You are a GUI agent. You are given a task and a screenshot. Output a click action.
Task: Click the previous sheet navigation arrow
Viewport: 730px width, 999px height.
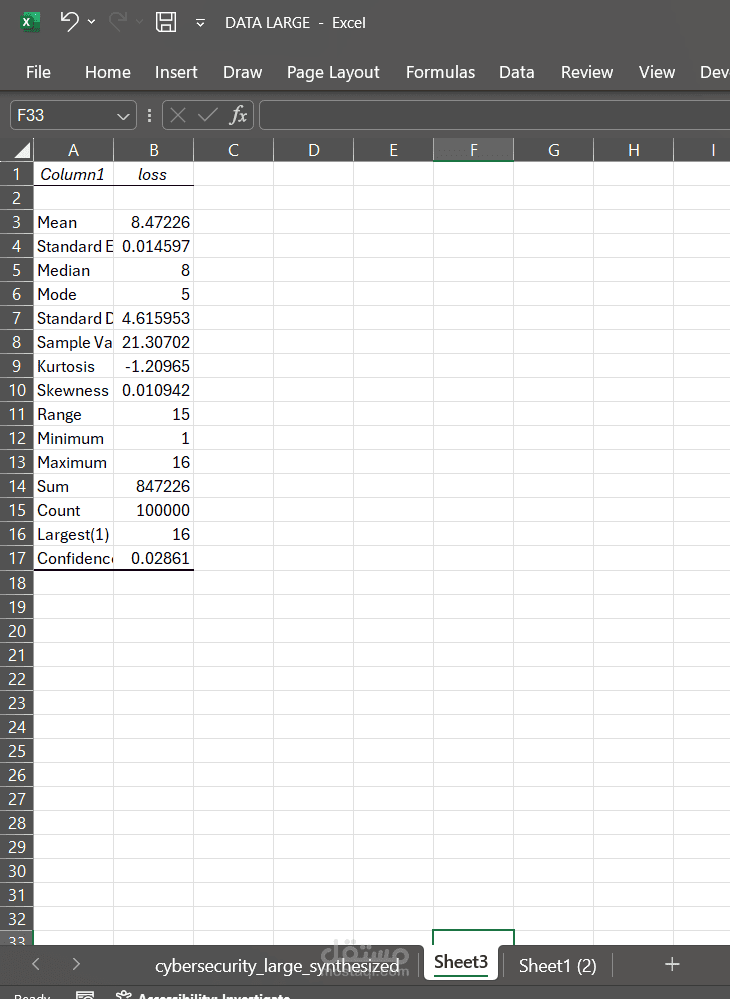click(x=36, y=964)
